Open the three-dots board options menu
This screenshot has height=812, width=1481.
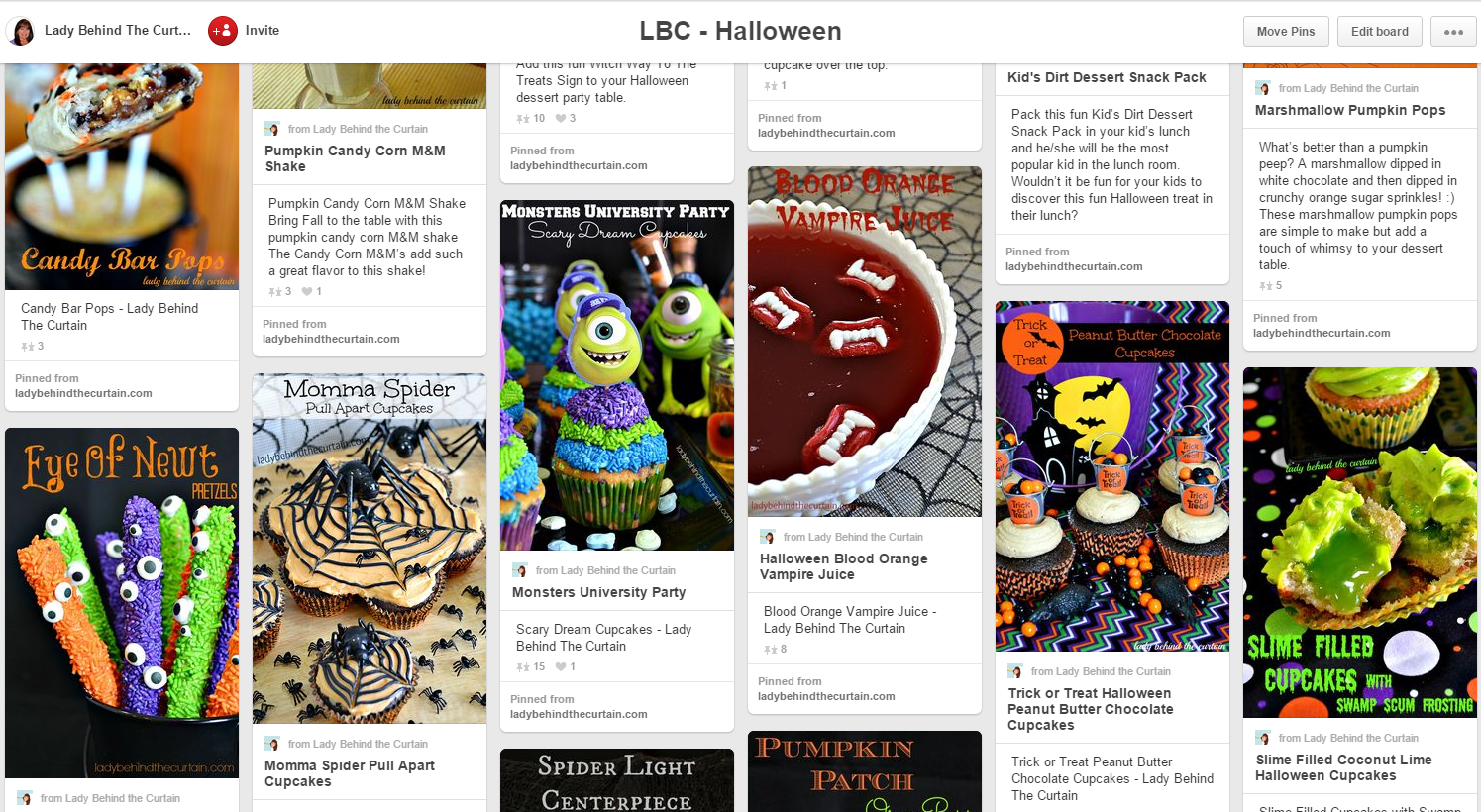(x=1453, y=32)
